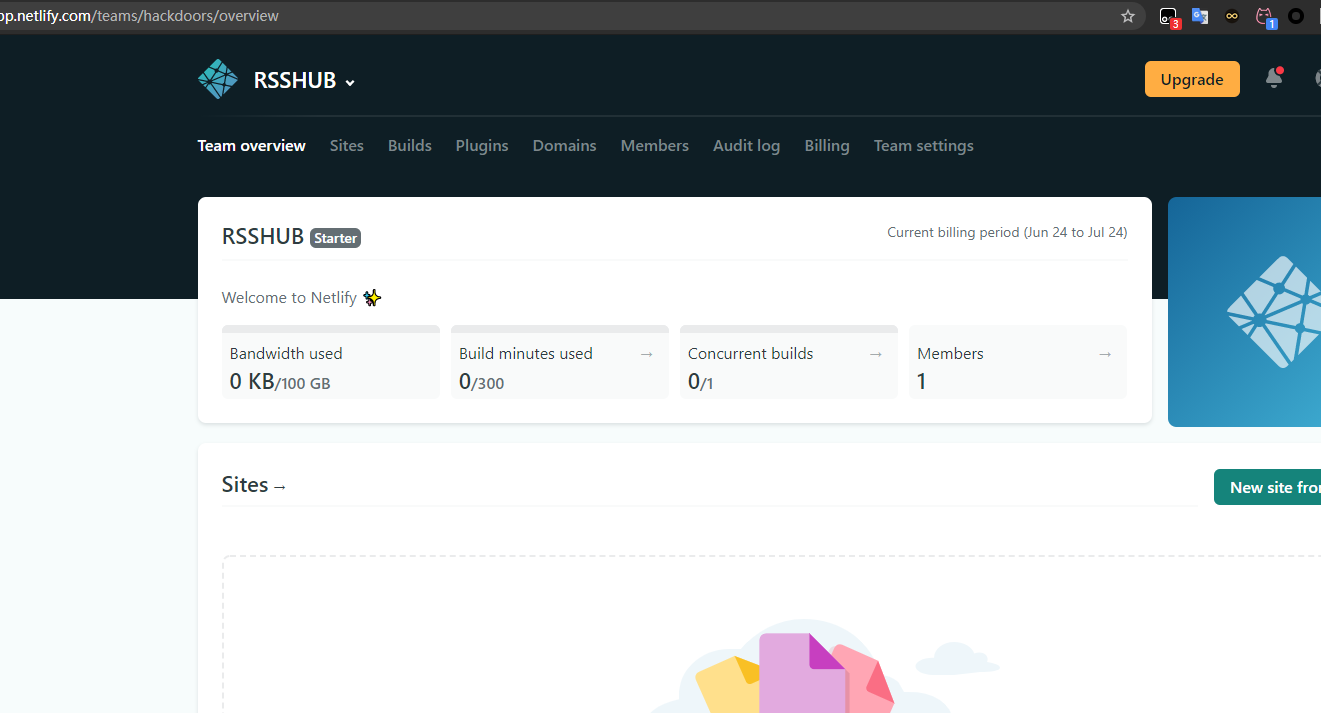Open the Sites section heading link
1321x713 pixels.
coord(254,485)
